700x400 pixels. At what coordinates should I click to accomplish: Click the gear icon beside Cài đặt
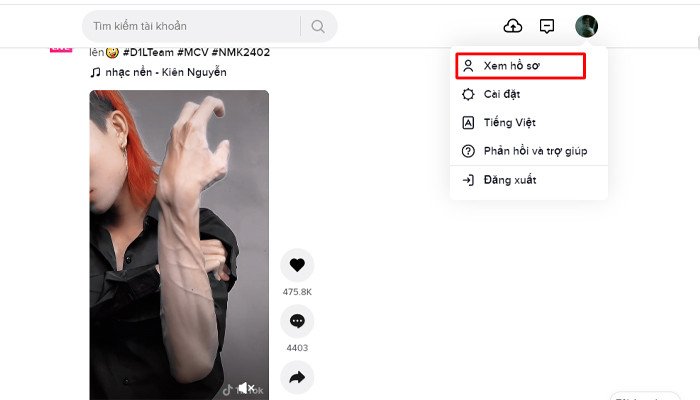pyautogui.click(x=468, y=94)
